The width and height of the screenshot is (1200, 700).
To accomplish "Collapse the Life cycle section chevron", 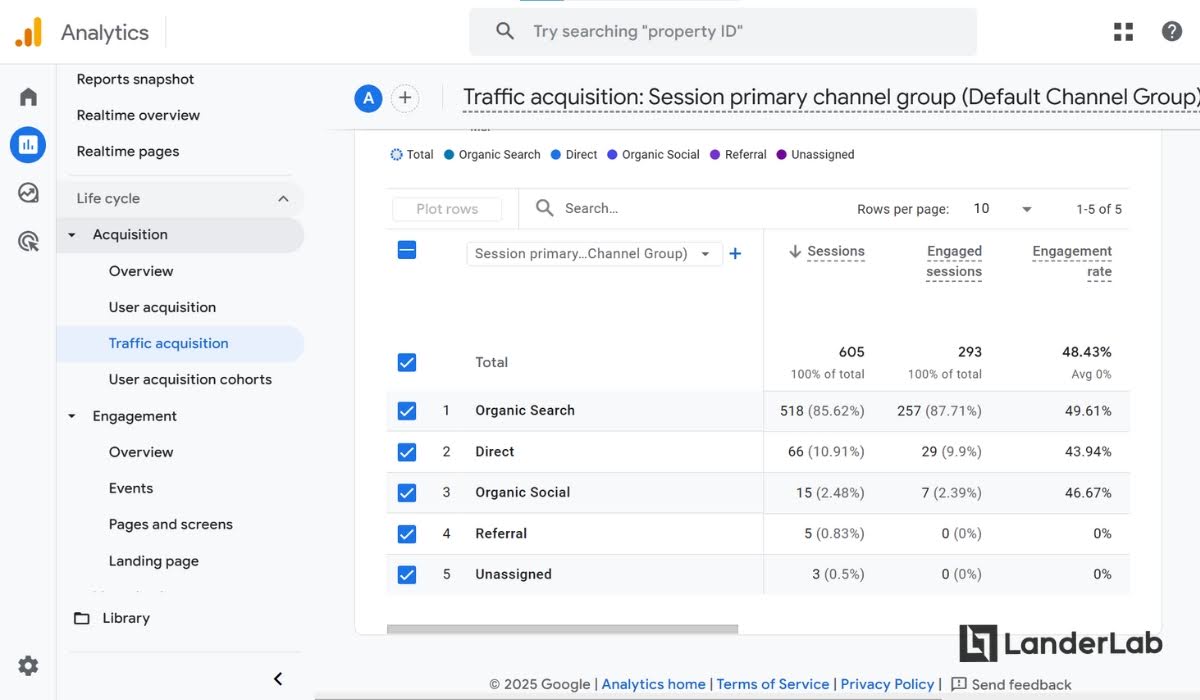I will tap(283, 199).
